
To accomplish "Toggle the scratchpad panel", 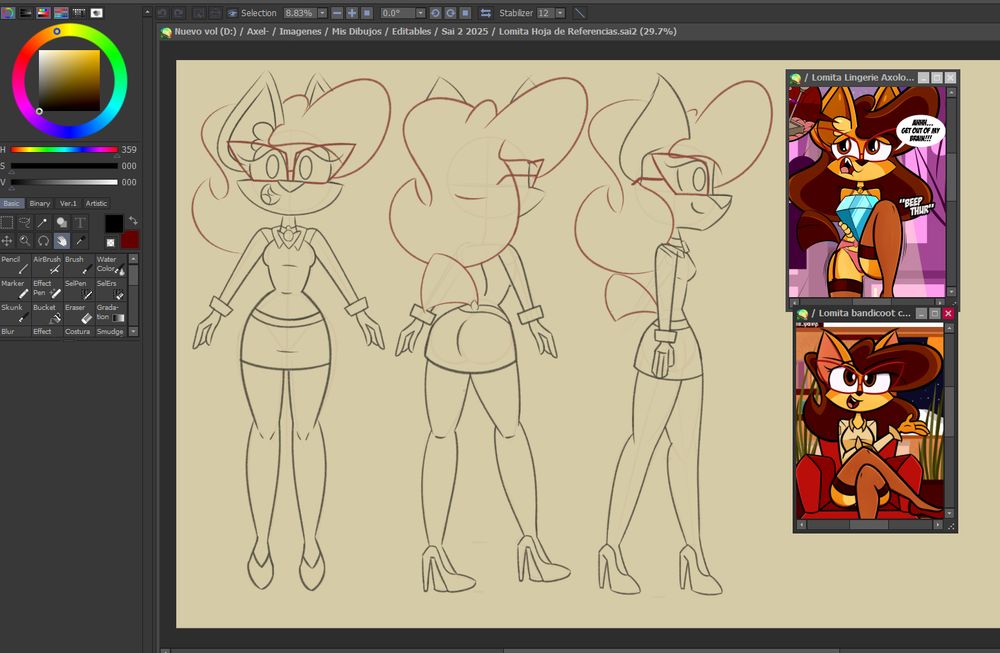I will [x=97, y=12].
